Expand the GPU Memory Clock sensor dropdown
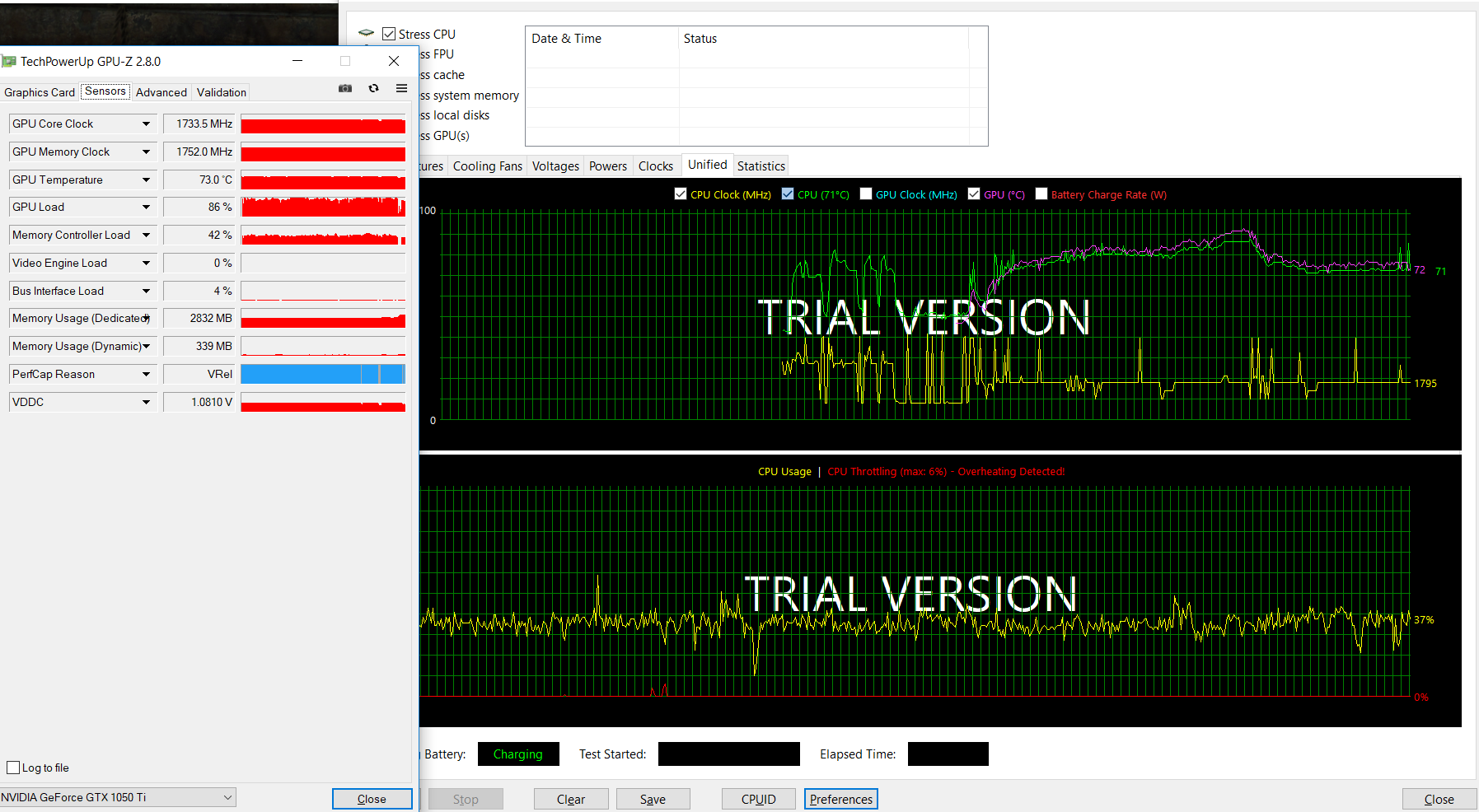 146,152
